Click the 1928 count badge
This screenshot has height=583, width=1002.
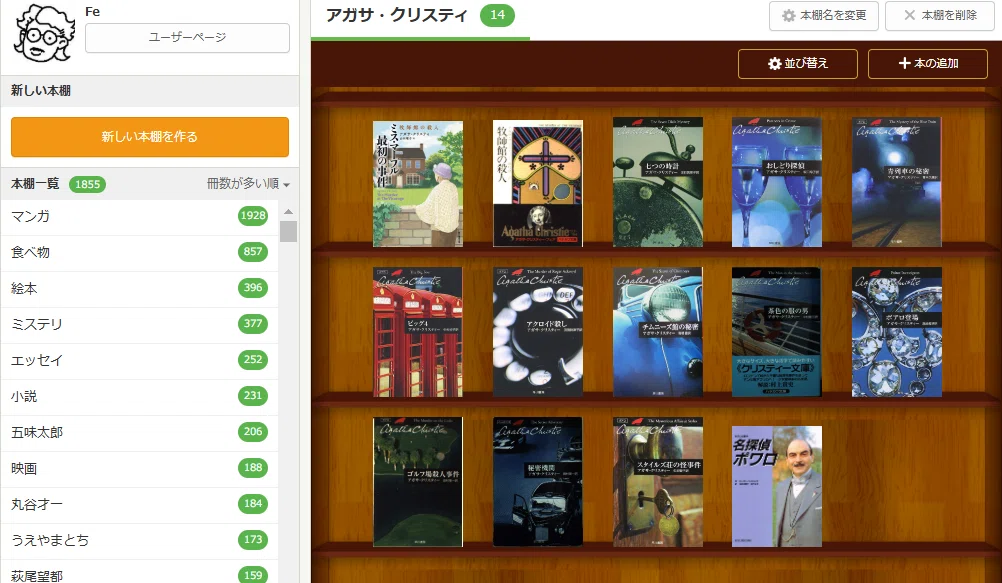coord(252,215)
